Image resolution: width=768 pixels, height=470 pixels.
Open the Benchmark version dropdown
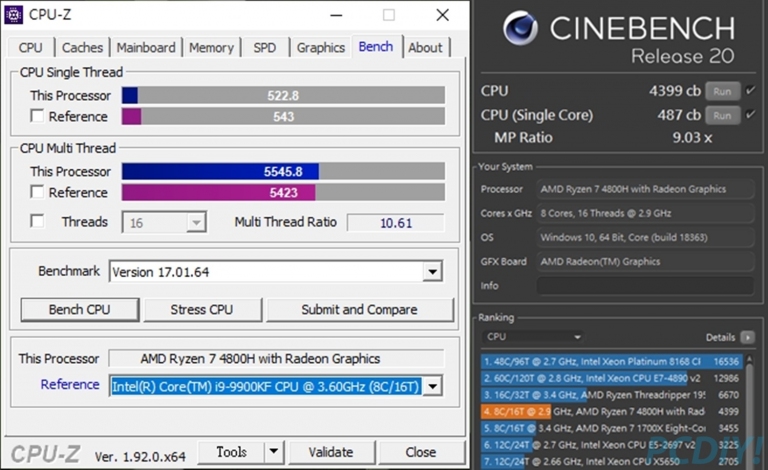[x=432, y=272]
